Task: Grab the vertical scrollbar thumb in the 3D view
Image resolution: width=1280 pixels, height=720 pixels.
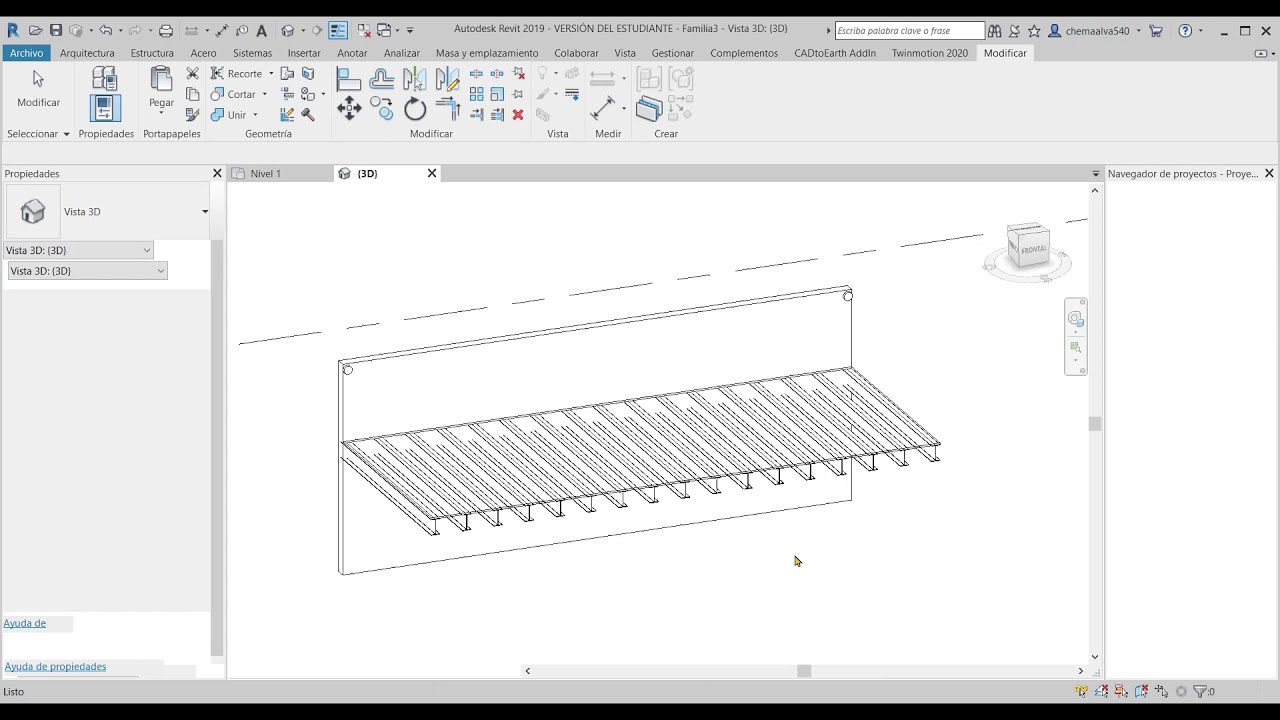Action: point(1095,424)
